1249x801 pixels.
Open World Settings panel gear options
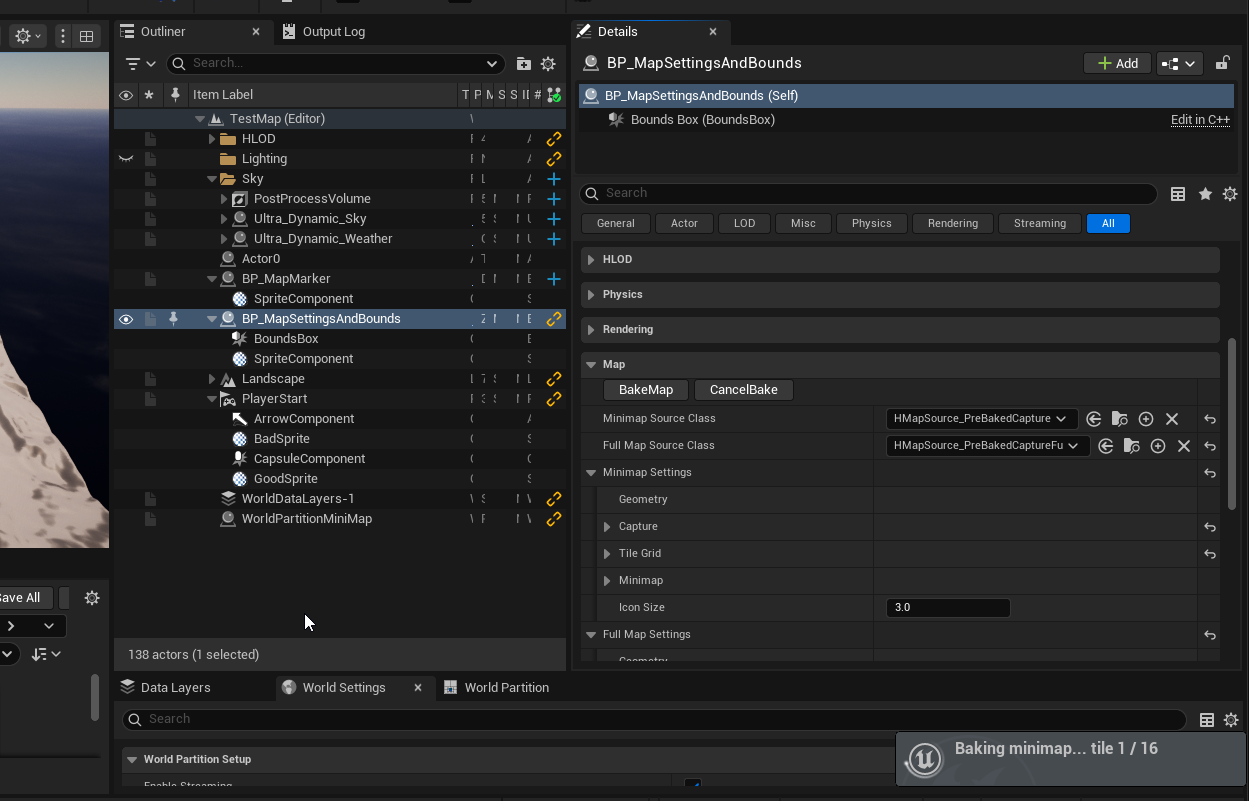(1231, 720)
